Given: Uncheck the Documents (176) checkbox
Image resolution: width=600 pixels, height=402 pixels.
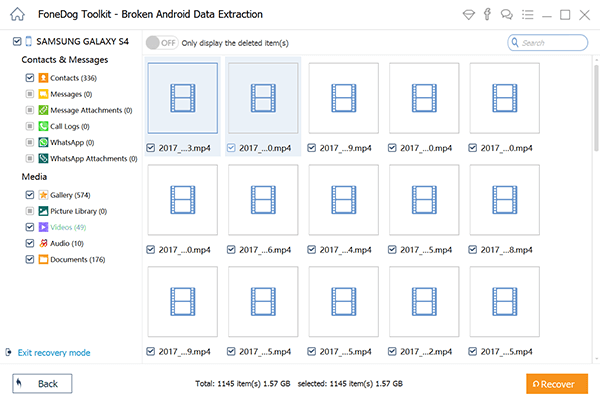Looking at the screenshot, I should (29, 259).
